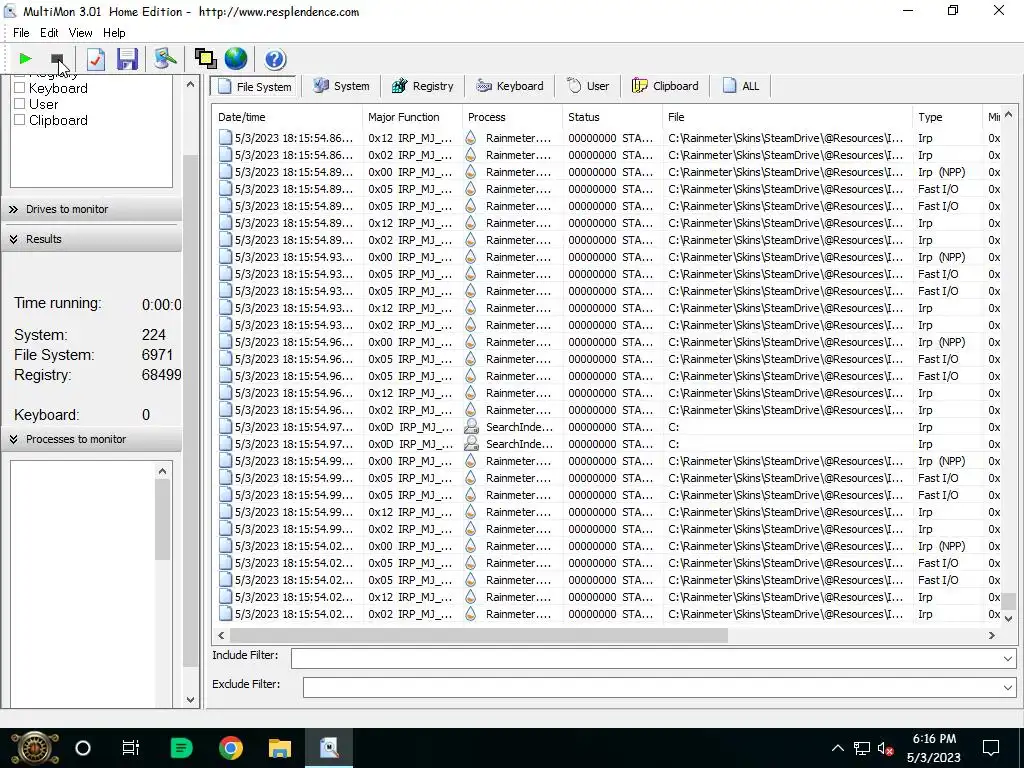Screen dimensions: 1024x768
Task: Enable the Clipboard monitor checkbox
Action: (x=20, y=120)
